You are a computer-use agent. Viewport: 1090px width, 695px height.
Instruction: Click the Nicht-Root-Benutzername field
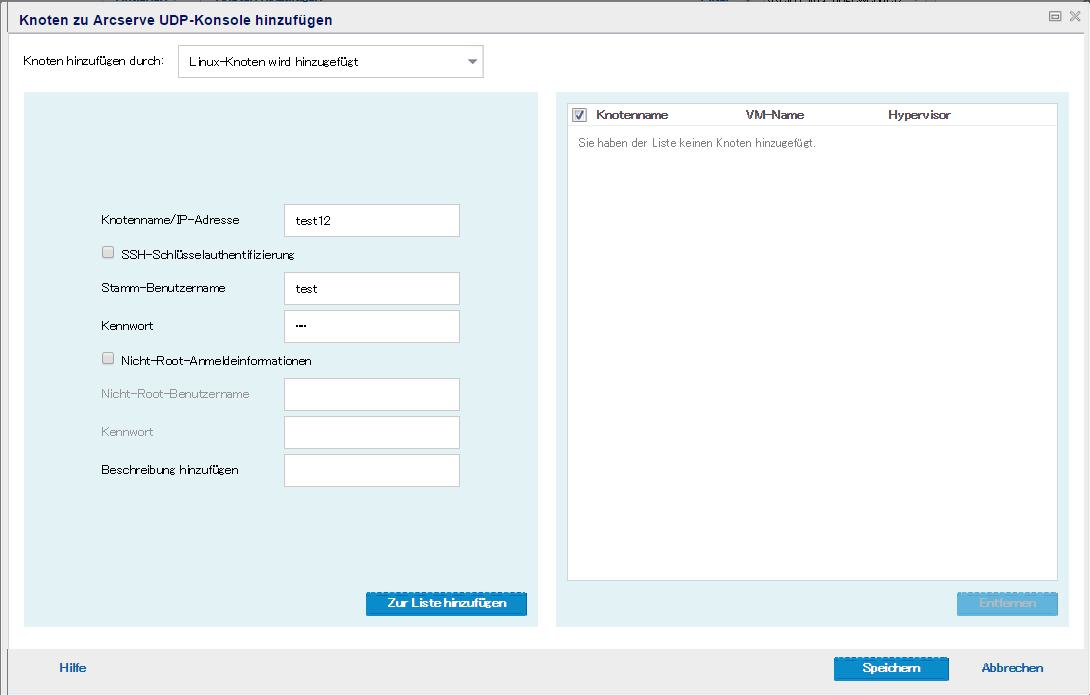[372, 395]
